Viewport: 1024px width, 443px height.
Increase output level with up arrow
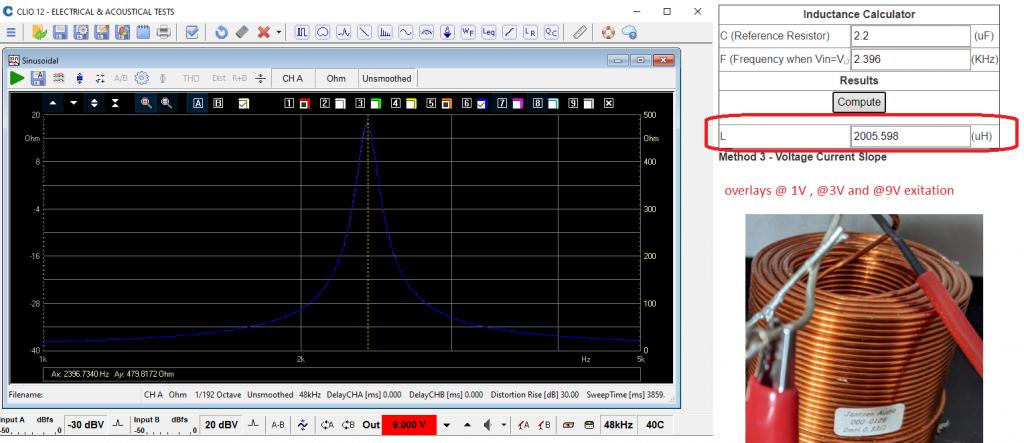(x=468, y=425)
